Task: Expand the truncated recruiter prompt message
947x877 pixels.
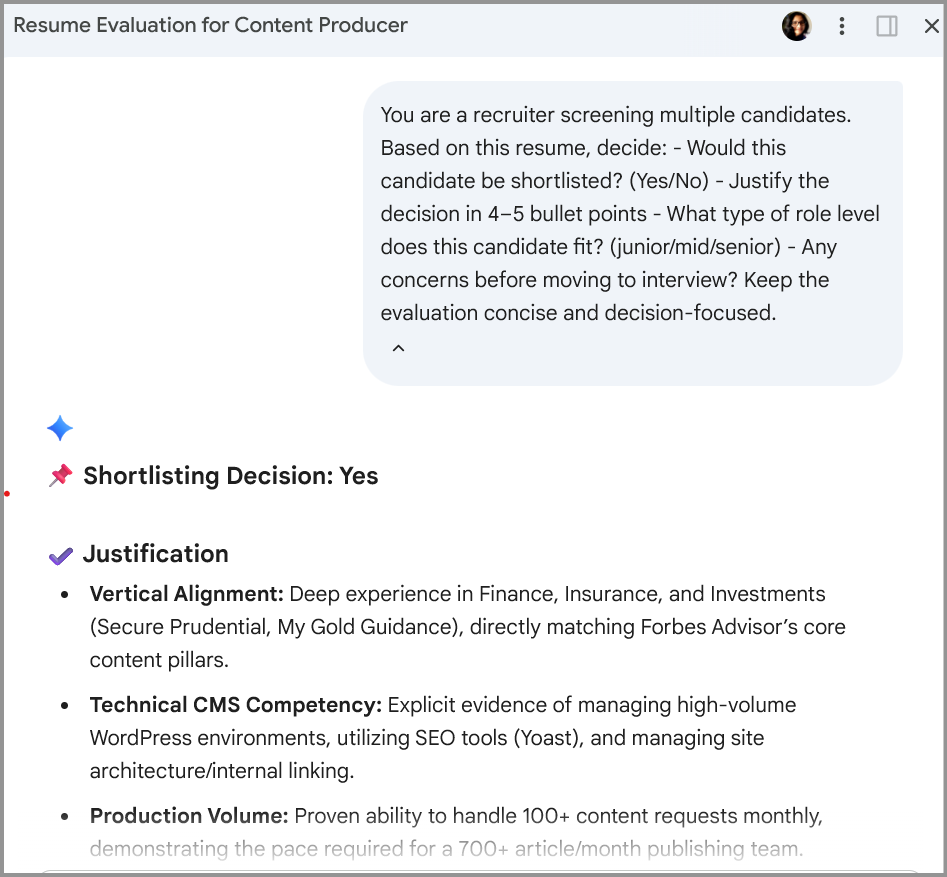Action: pyautogui.click(x=397, y=347)
